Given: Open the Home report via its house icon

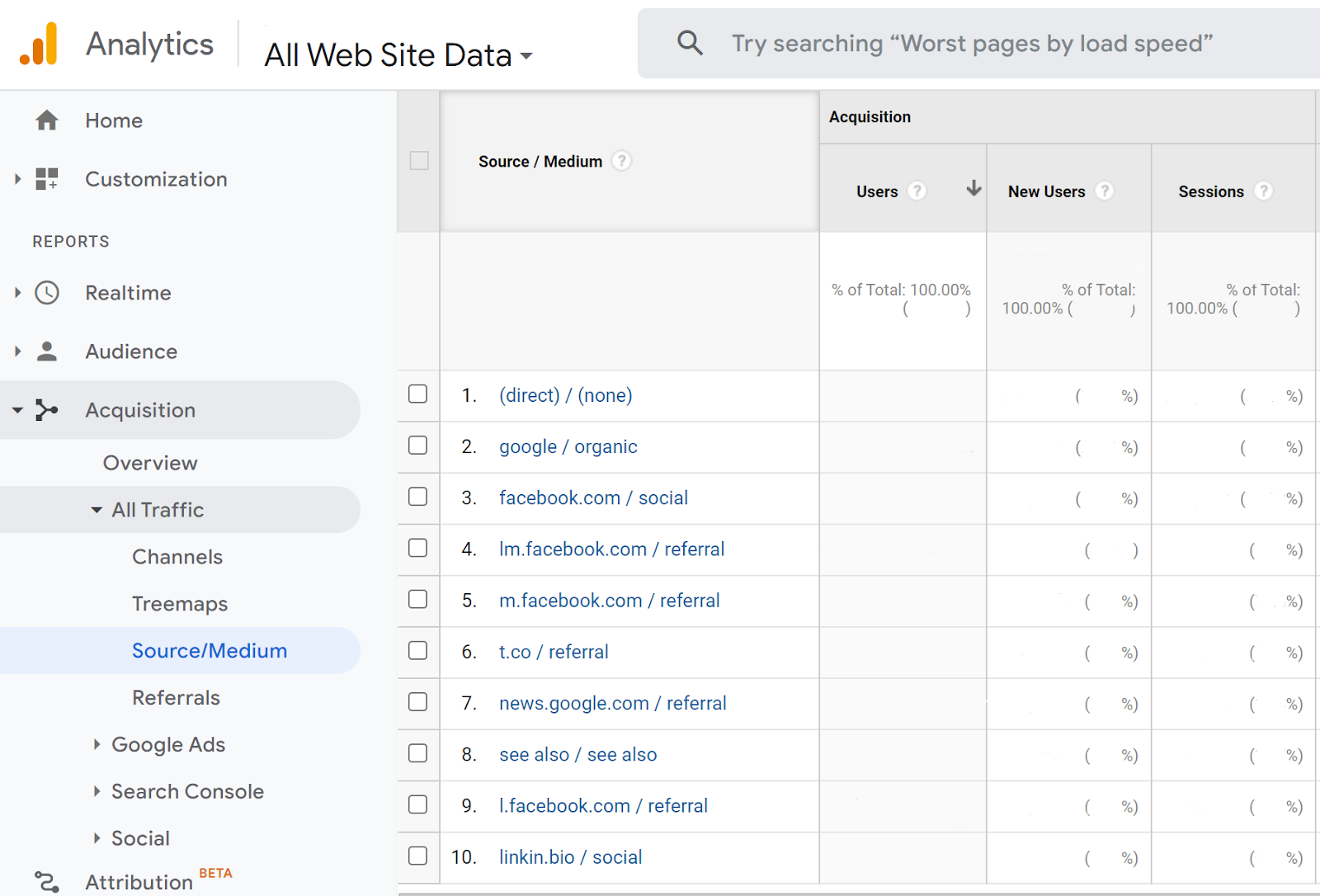Looking at the screenshot, I should pos(47,120).
